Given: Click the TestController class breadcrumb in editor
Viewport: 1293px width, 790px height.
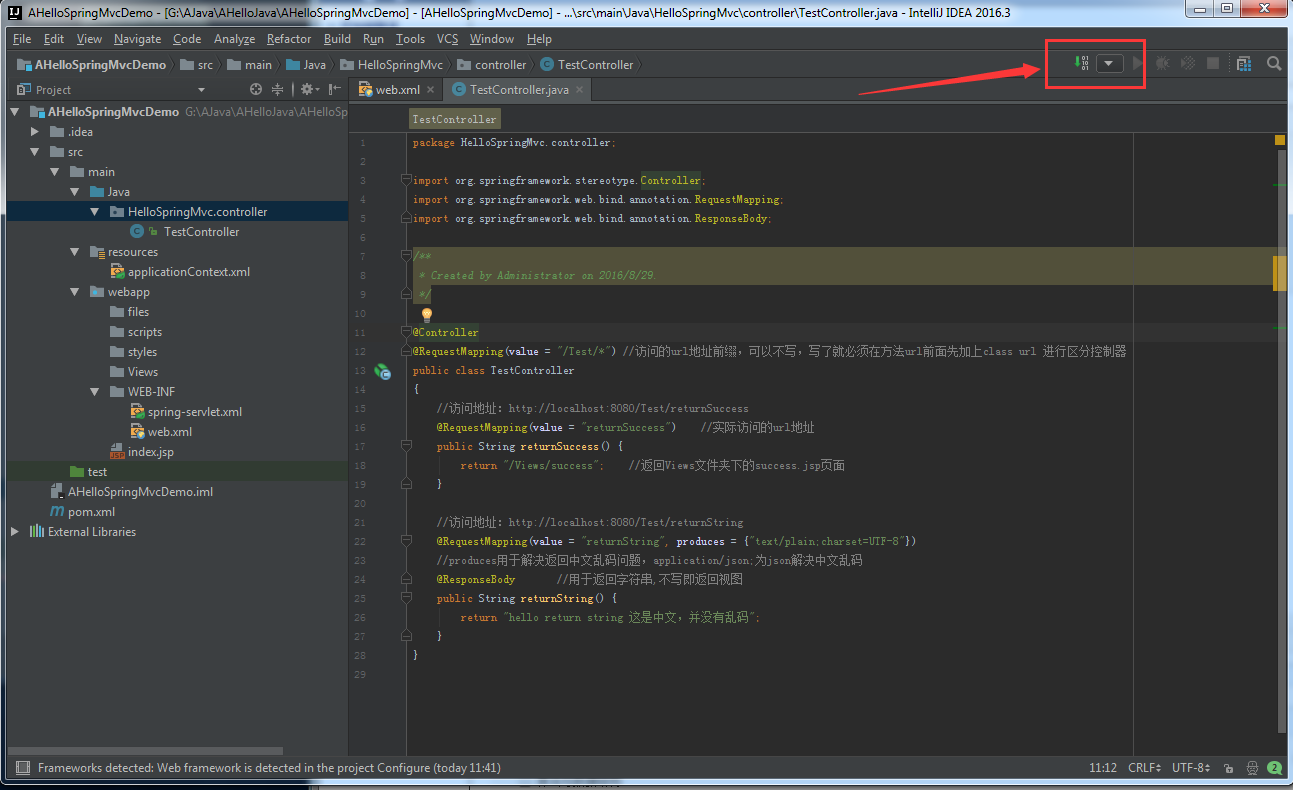Looking at the screenshot, I should (x=454, y=119).
